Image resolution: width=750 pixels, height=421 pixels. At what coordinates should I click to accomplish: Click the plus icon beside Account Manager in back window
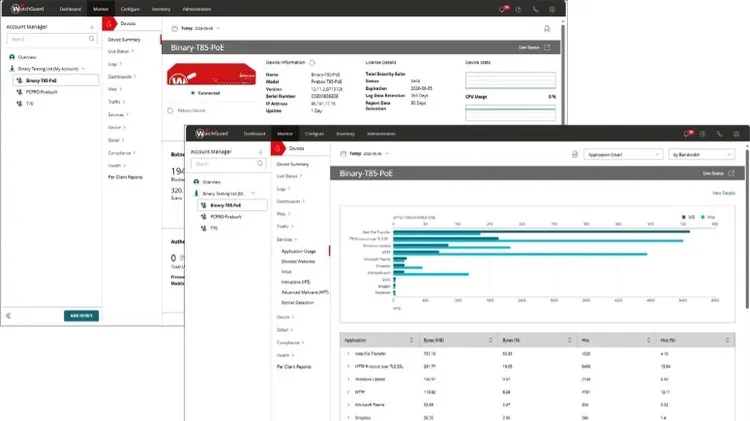92,27
